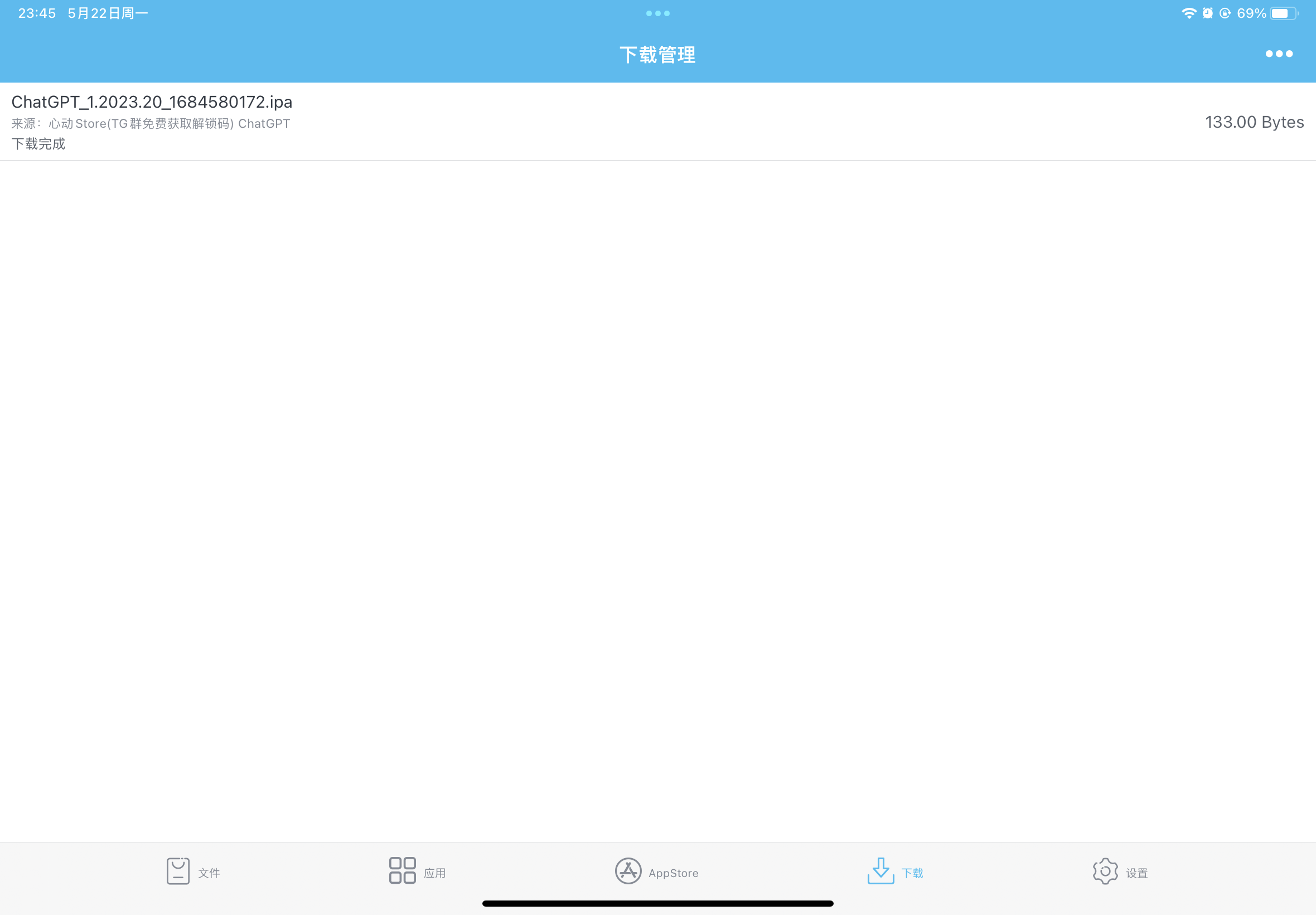The height and width of the screenshot is (915, 1316).
Task: Tap the three-dot menu icon at top right
Action: tap(1279, 54)
